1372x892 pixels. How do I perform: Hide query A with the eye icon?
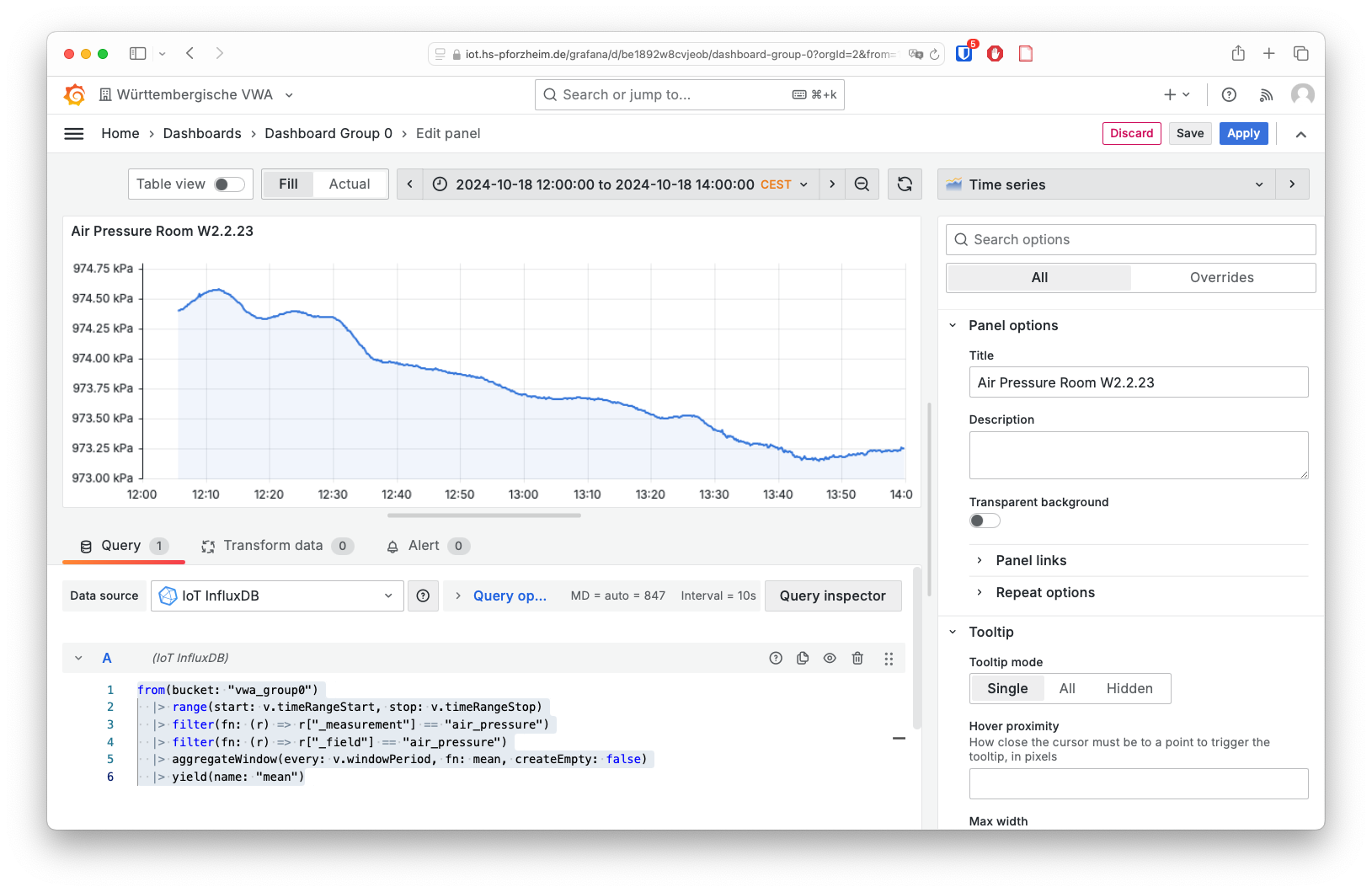[830, 659]
